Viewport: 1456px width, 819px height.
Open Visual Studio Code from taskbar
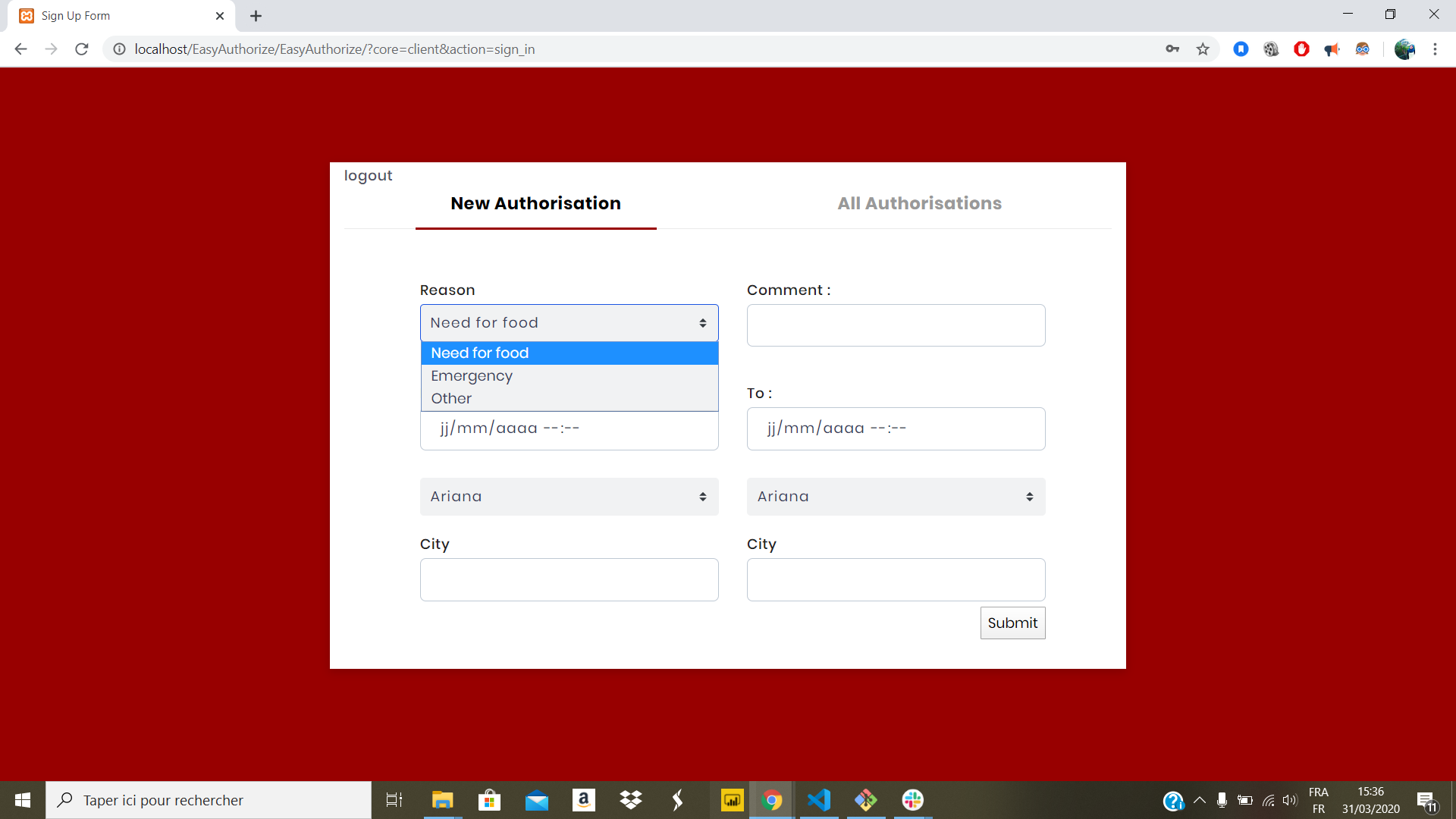pyautogui.click(x=819, y=800)
